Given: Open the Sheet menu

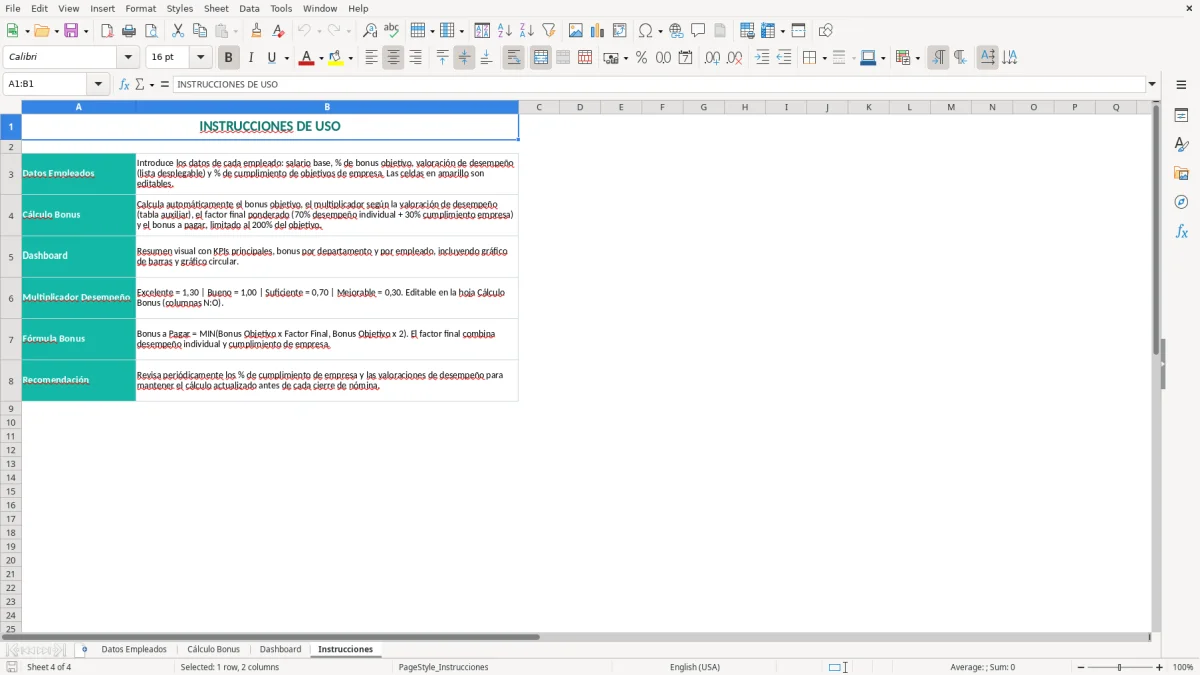Looking at the screenshot, I should point(216,8).
